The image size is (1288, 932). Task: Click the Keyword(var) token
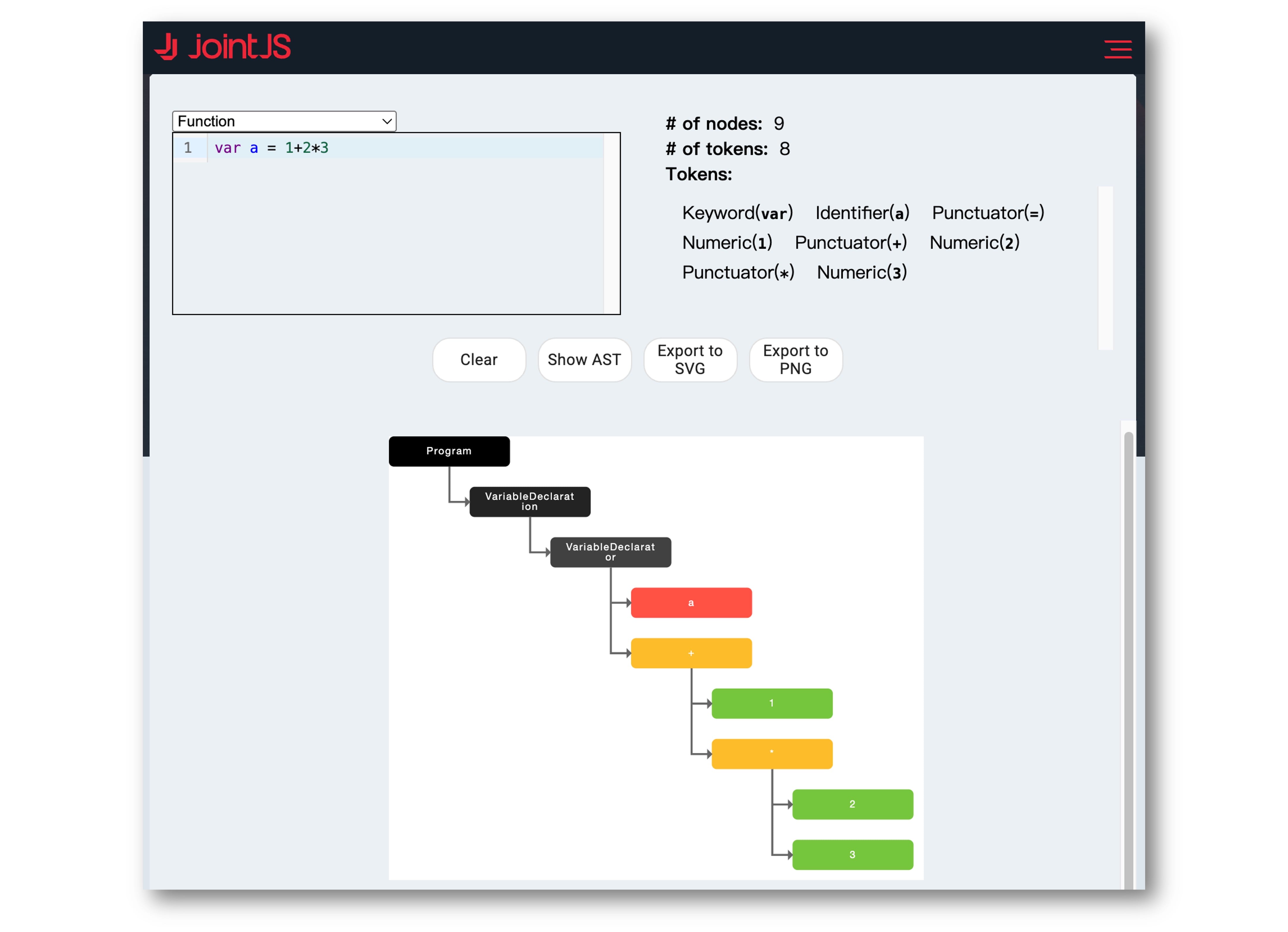(x=737, y=213)
